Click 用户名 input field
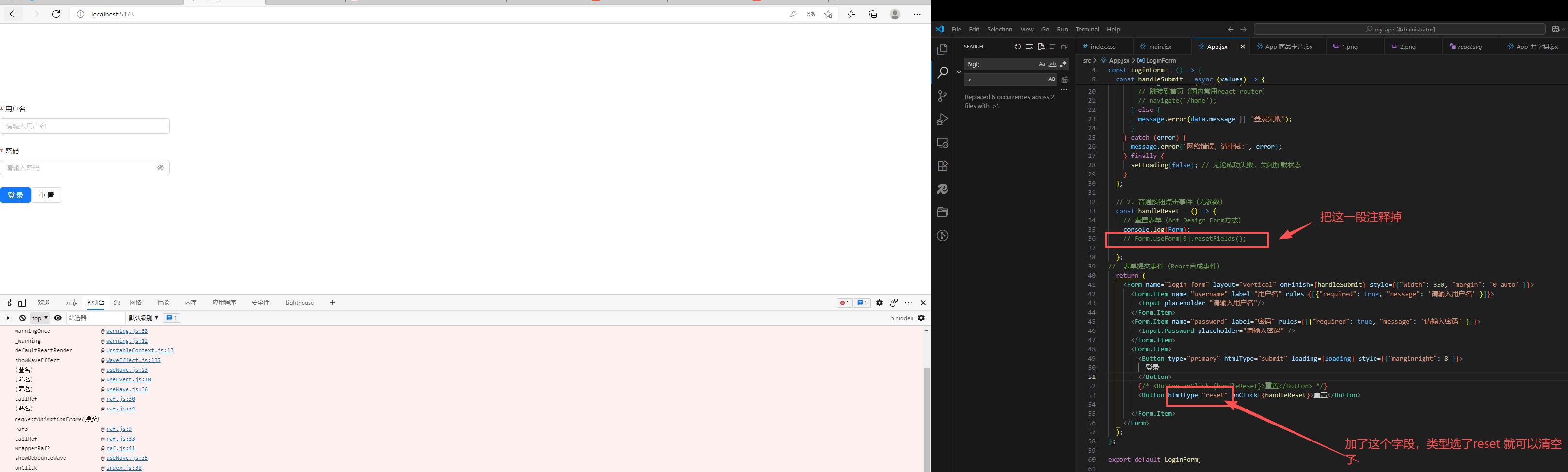This screenshot has width=1568, height=472. (x=85, y=126)
